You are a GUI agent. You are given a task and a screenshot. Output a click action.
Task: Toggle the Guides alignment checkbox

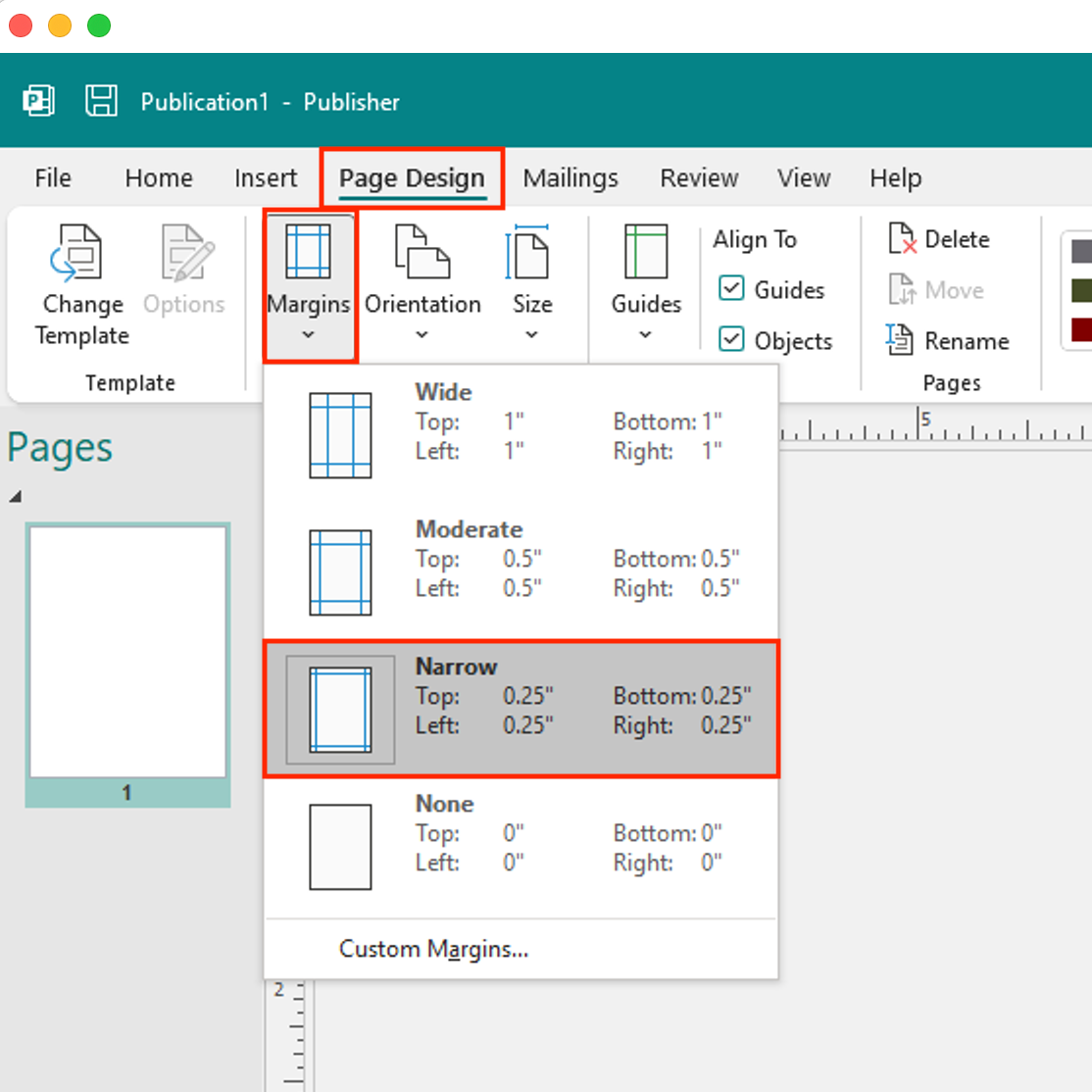[731, 289]
